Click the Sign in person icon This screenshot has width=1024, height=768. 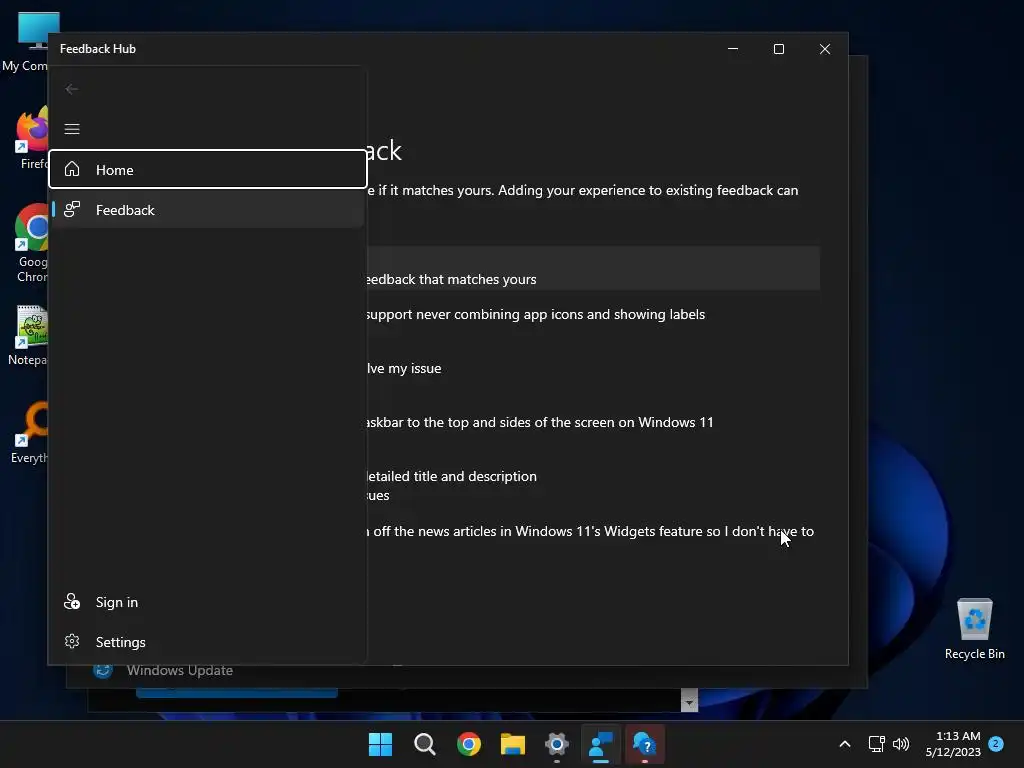72,601
